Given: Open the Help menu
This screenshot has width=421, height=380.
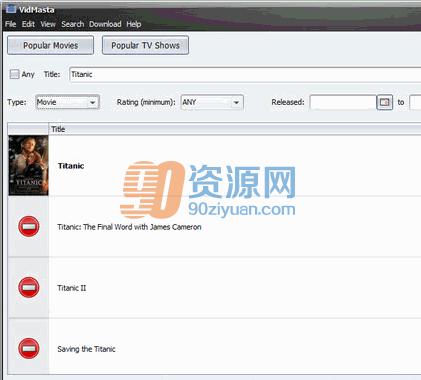Looking at the screenshot, I should pyautogui.click(x=133, y=24).
